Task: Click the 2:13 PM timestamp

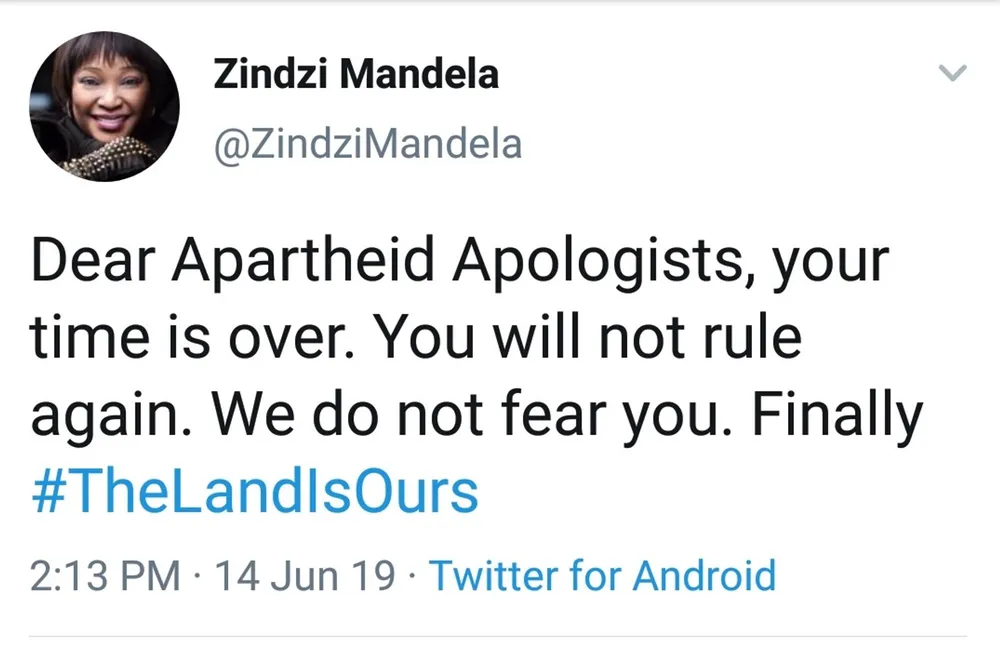Action: [x=105, y=577]
